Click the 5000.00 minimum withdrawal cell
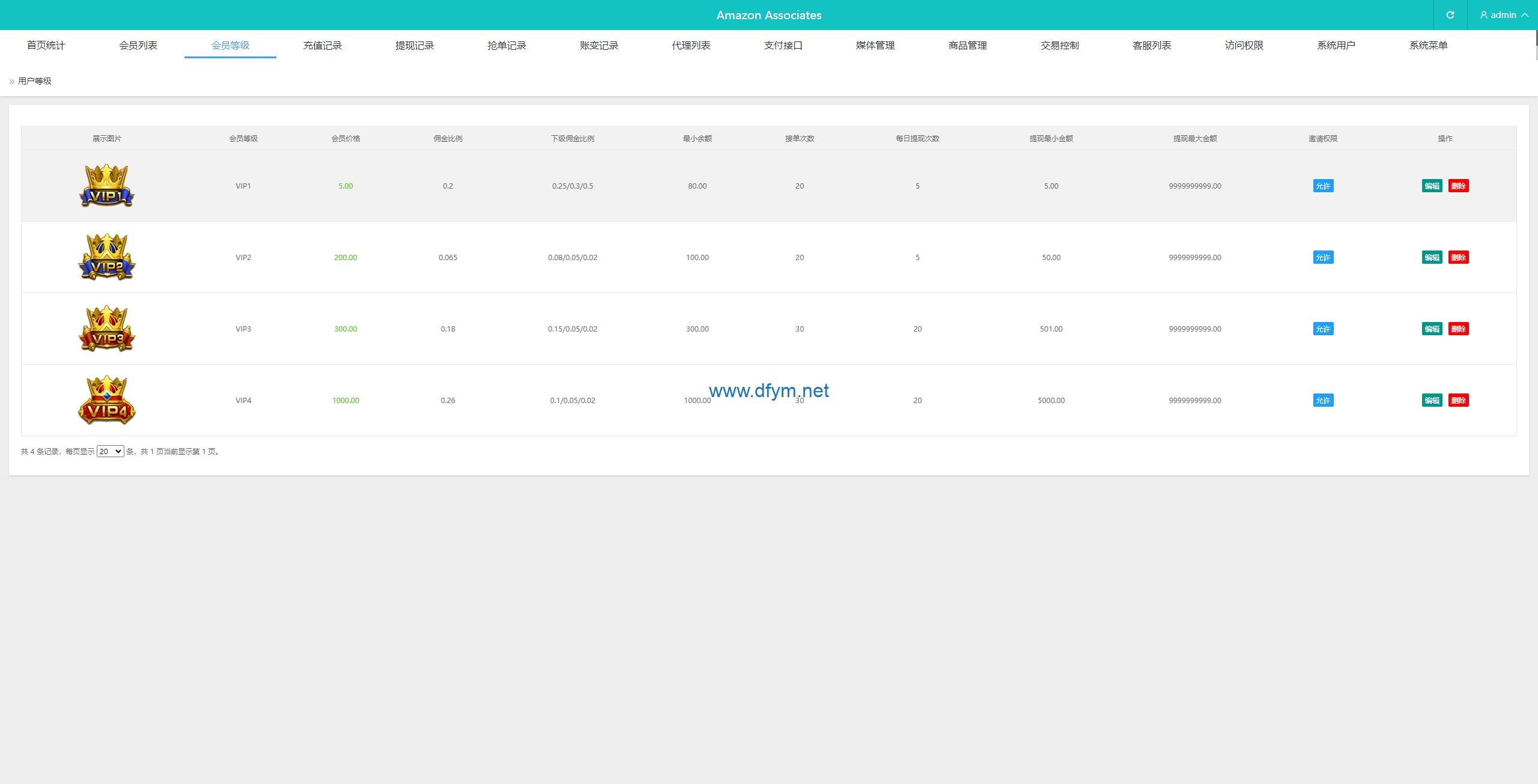 click(x=1051, y=400)
